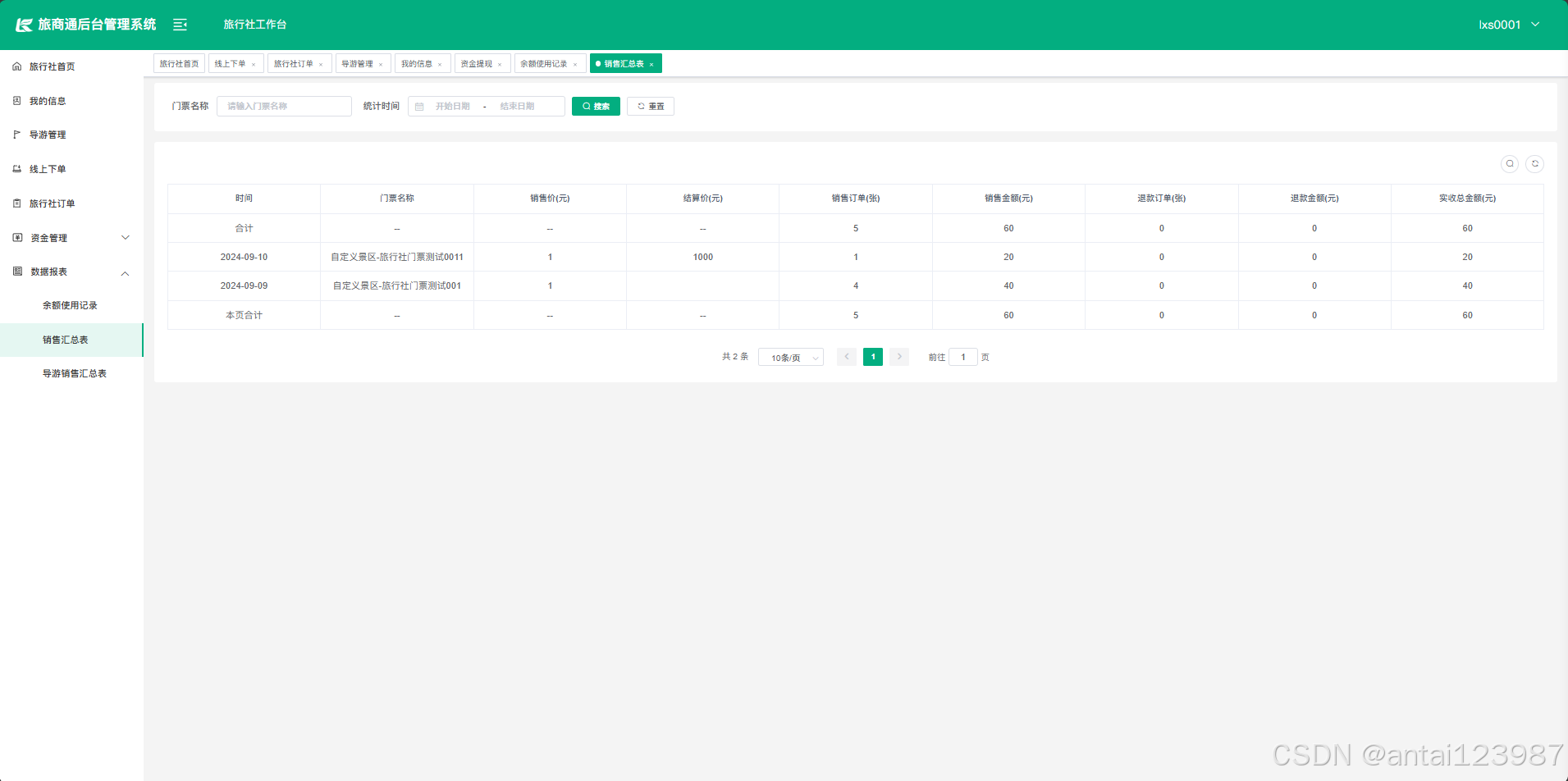The height and width of the screenshot is (781, 1568).
Task: Click the 数据报表 report icon in sidebar
Action: pyautogui.click(x=17, y=272)
